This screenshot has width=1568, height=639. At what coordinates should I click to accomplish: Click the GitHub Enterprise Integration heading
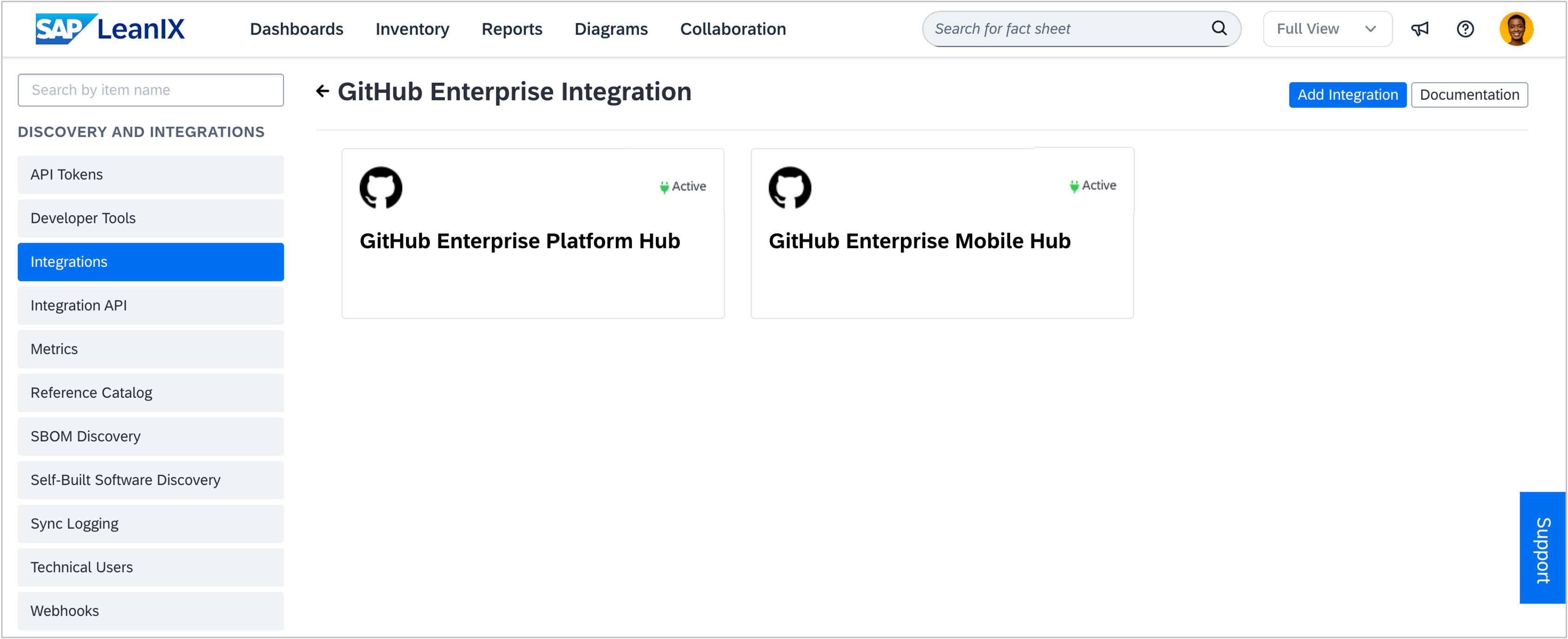tap(514, 92)
